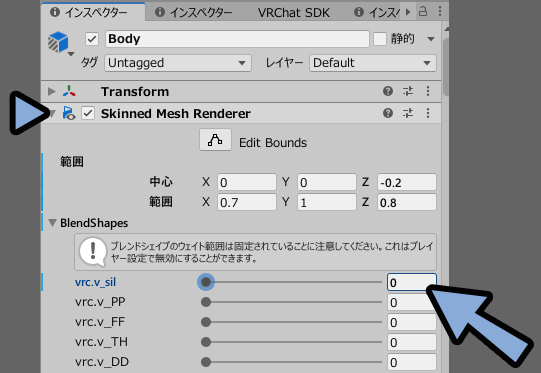Screen dimensions: 541x373
Task: Toggle the Body object active checkbox
Action: click(92, 39)
